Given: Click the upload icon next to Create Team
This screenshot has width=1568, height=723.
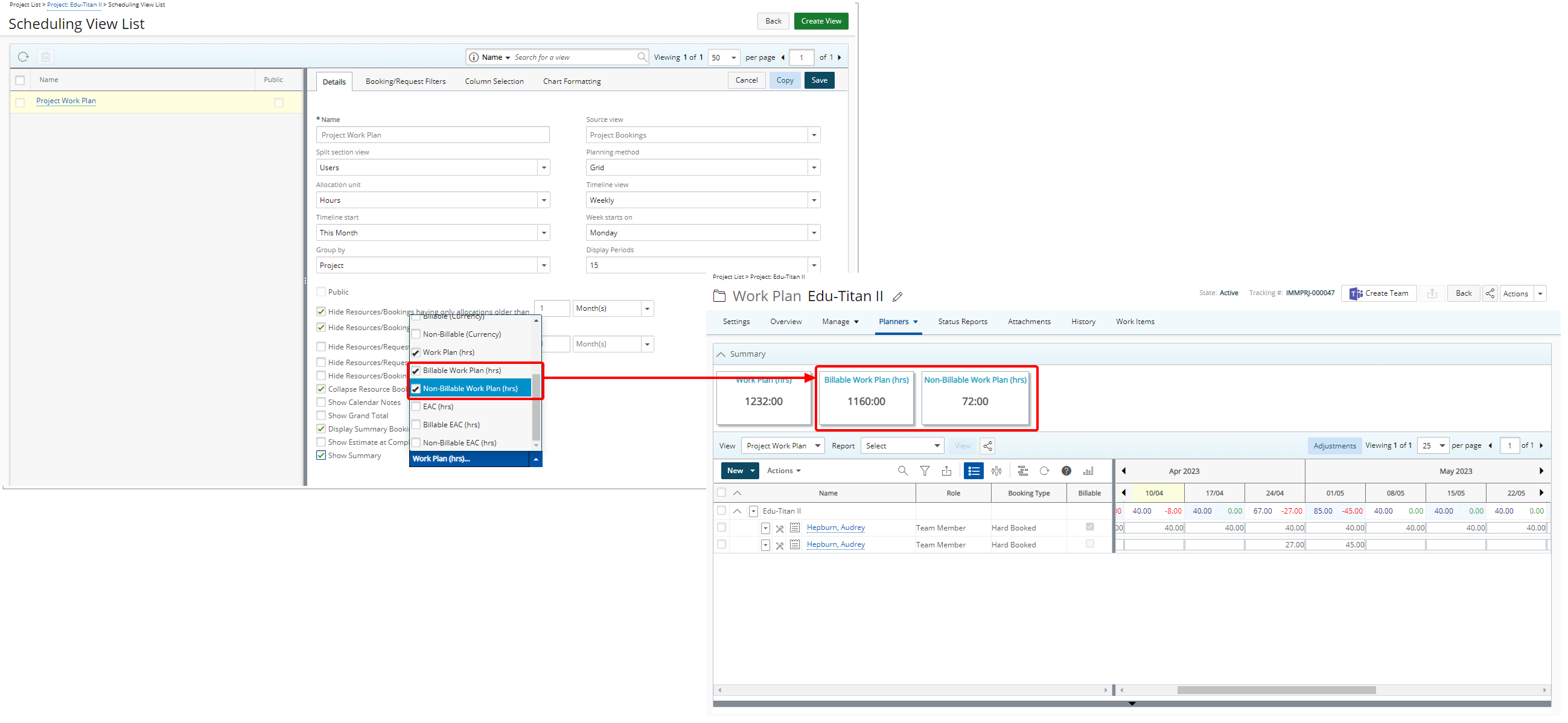Looking at the screenshot, I should [1432, 293].
